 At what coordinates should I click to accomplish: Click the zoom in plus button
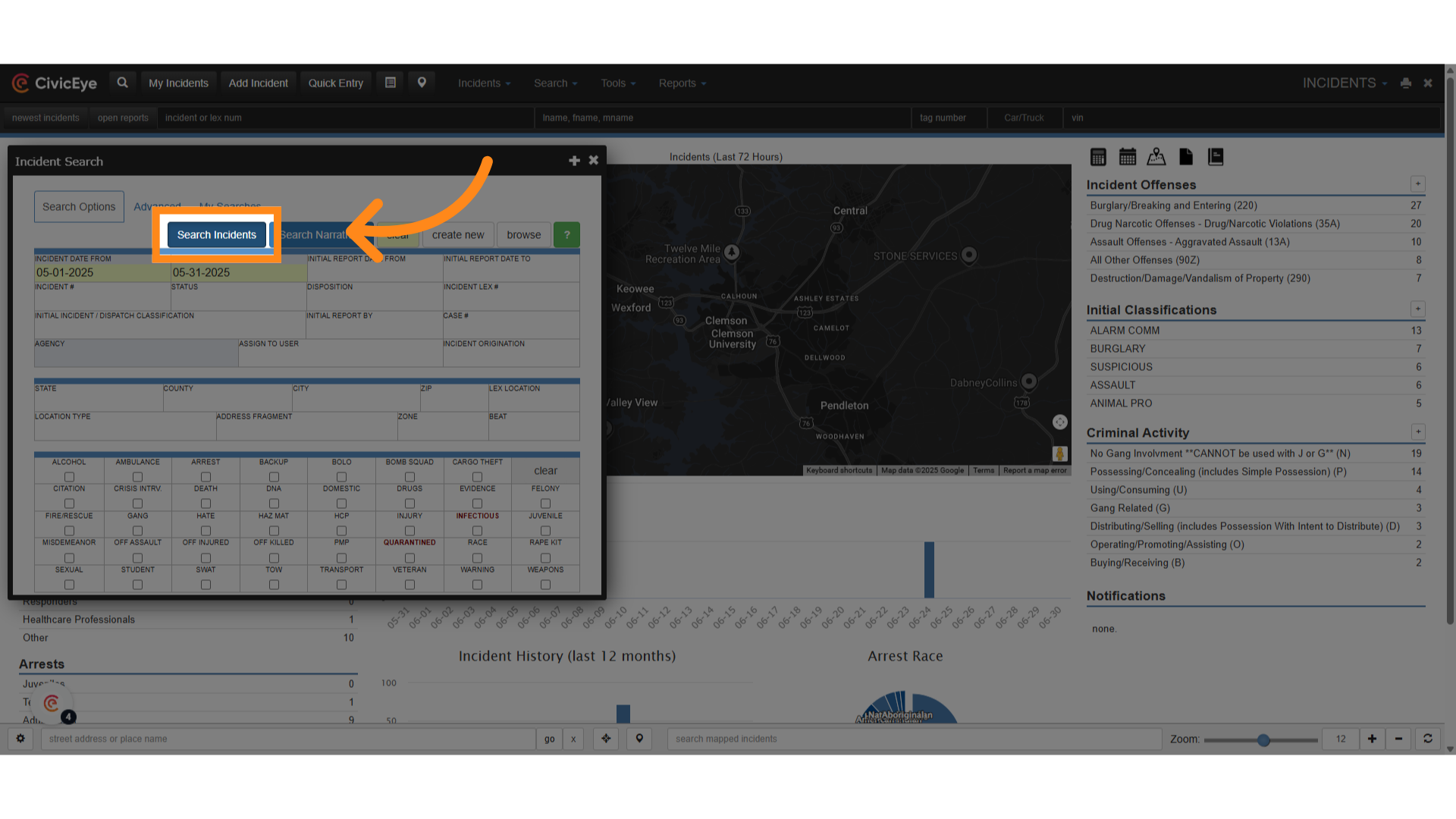tap(1372, 739)
